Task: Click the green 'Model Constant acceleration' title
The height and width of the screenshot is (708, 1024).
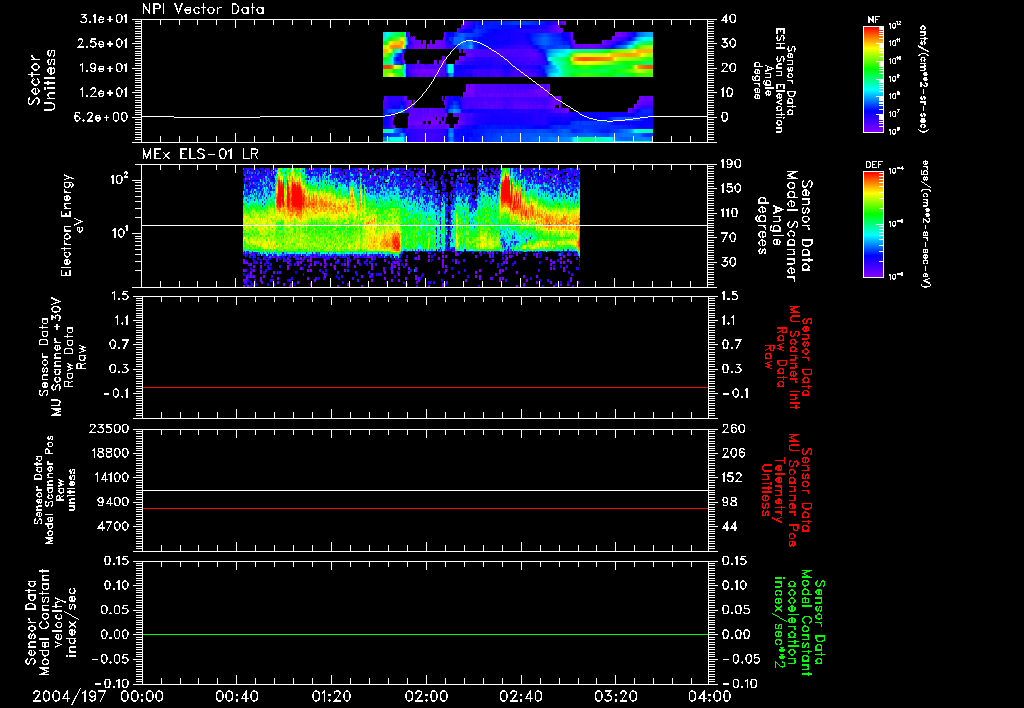Action: point(799,624)
